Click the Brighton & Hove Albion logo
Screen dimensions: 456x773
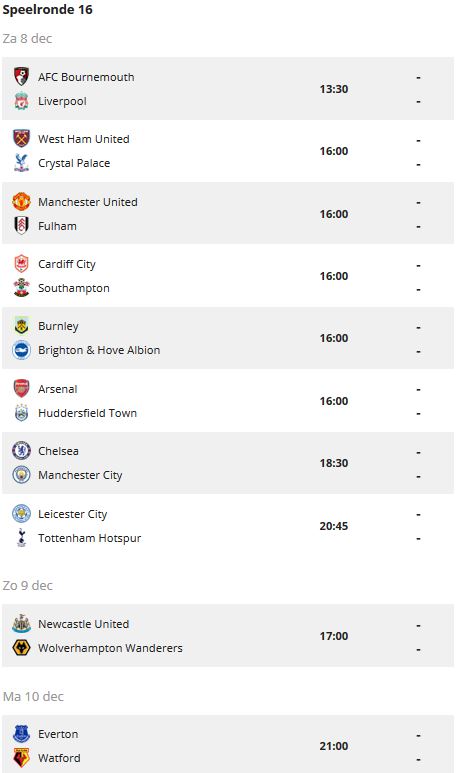(x=21, y=350)
